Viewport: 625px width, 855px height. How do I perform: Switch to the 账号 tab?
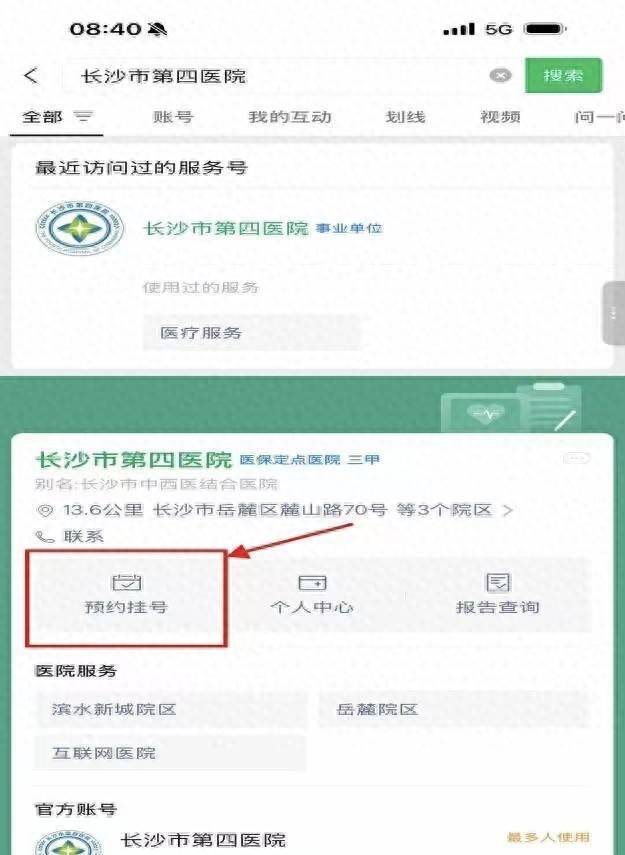173,117
